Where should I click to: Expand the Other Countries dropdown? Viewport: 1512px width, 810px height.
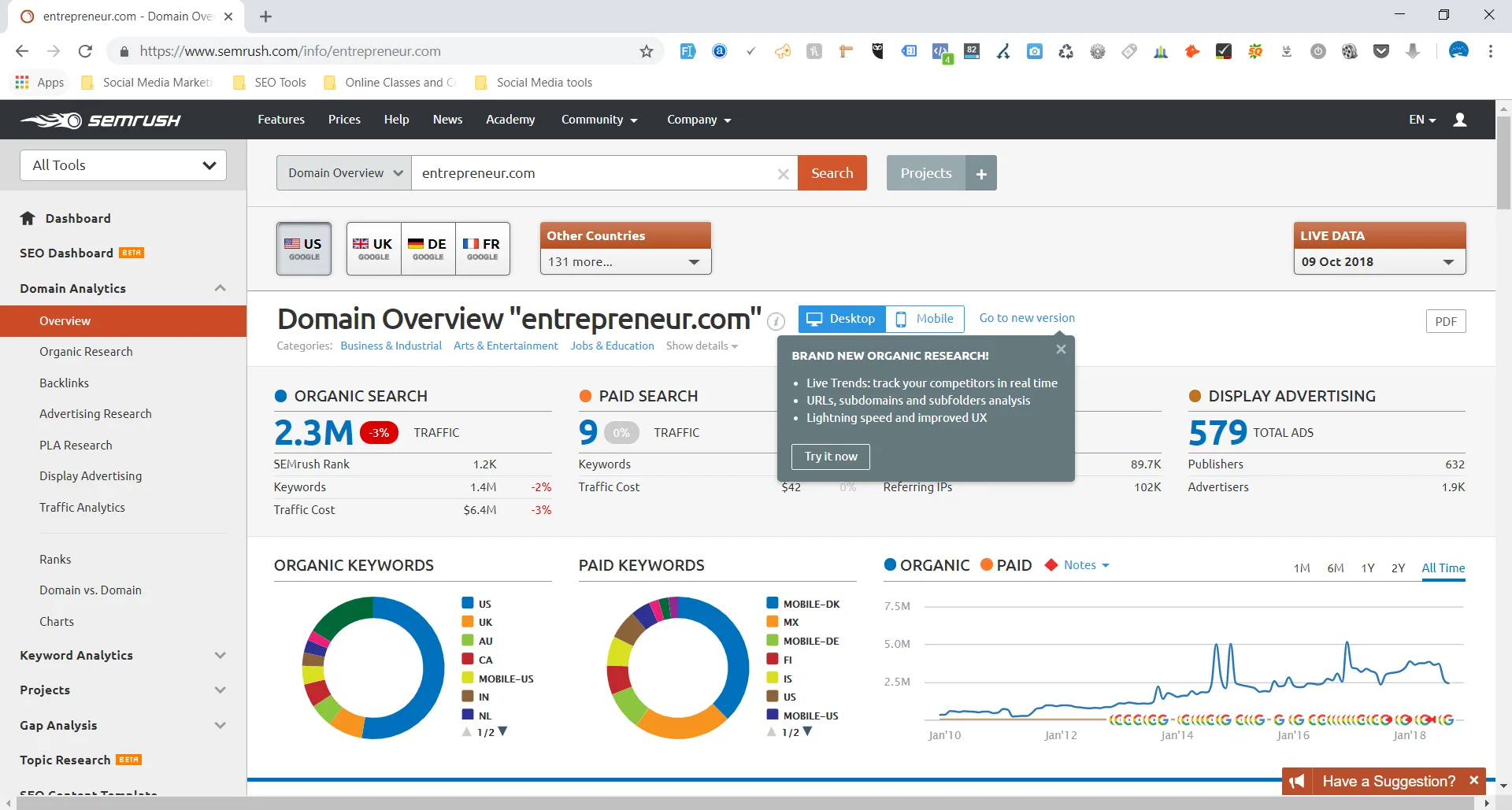click(624, 261)
